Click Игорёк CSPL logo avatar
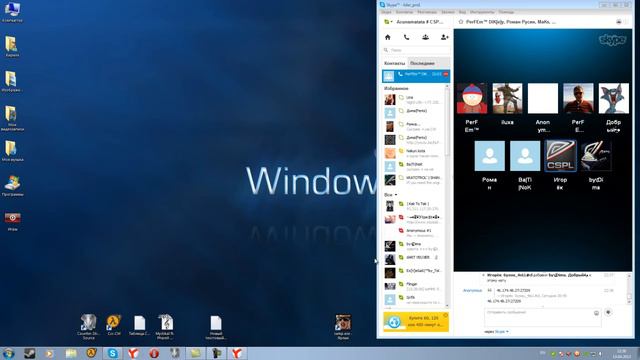The height and width of the screenshot is (360, 640). pos(560,156)
